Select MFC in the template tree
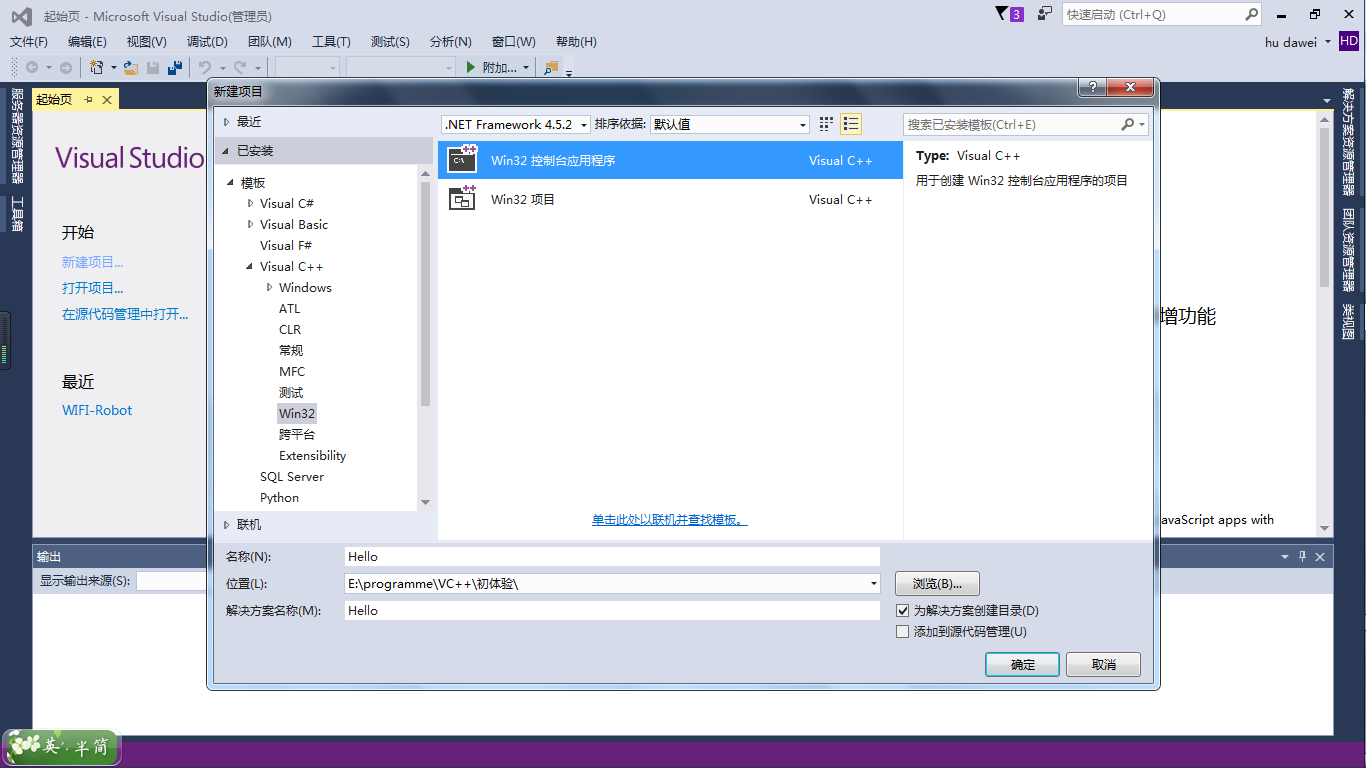Viewport: 1366px width, 768px height. pos(292,371)
